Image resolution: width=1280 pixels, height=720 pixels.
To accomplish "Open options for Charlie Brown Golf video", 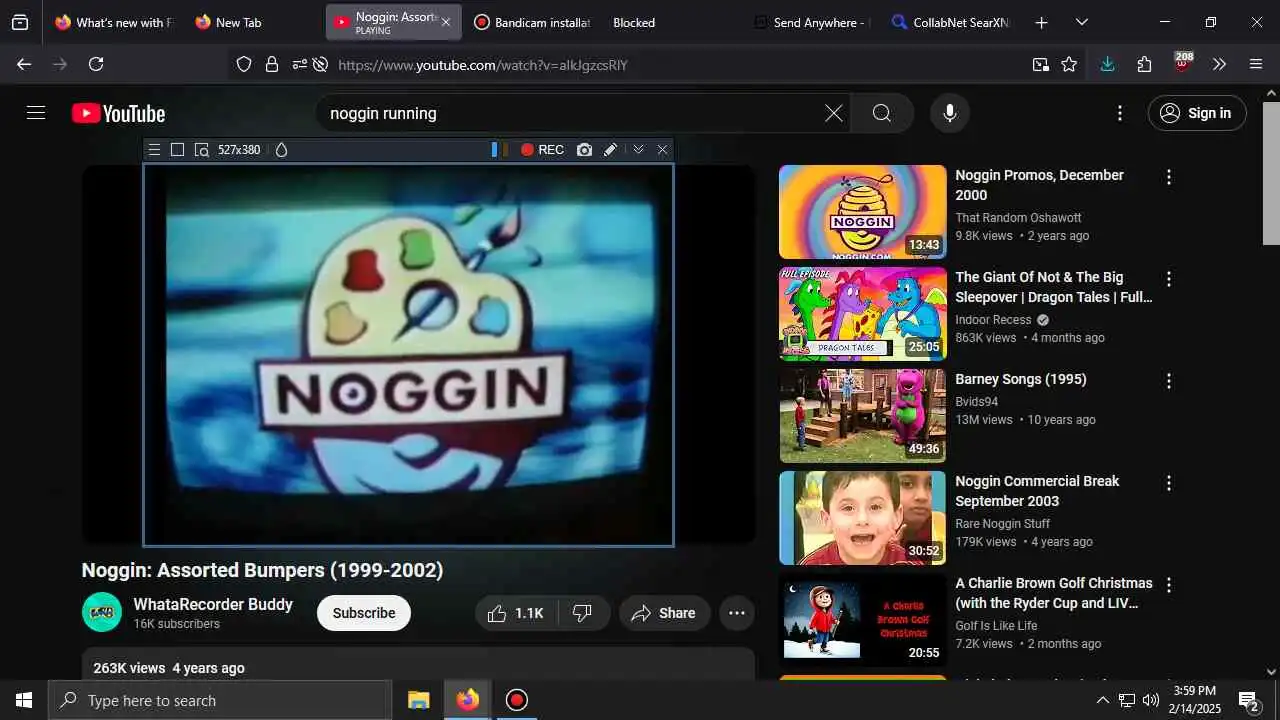I will (1168, 585).
